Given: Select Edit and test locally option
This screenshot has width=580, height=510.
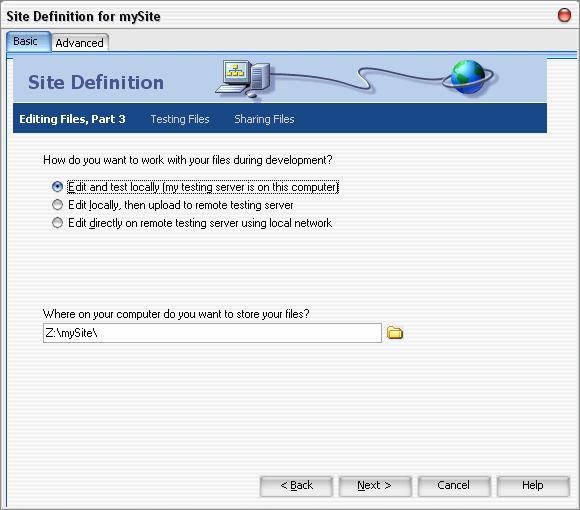Looking at the screenshot, I should click(57, 187).
